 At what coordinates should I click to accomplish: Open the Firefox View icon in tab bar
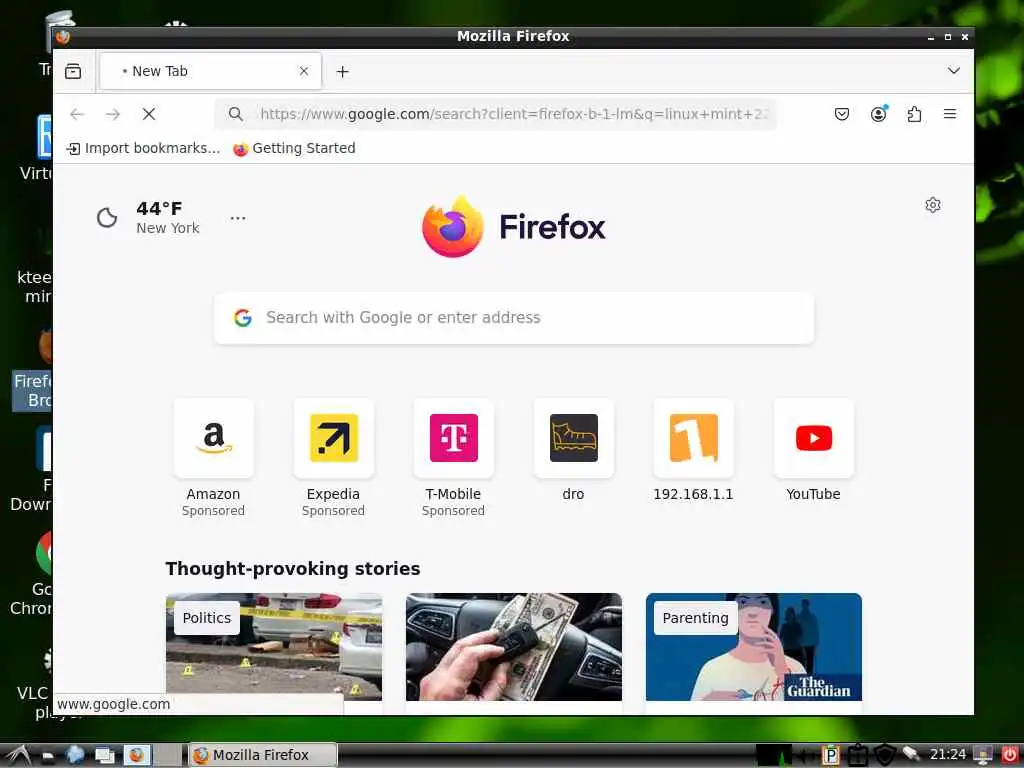[73, 71]
